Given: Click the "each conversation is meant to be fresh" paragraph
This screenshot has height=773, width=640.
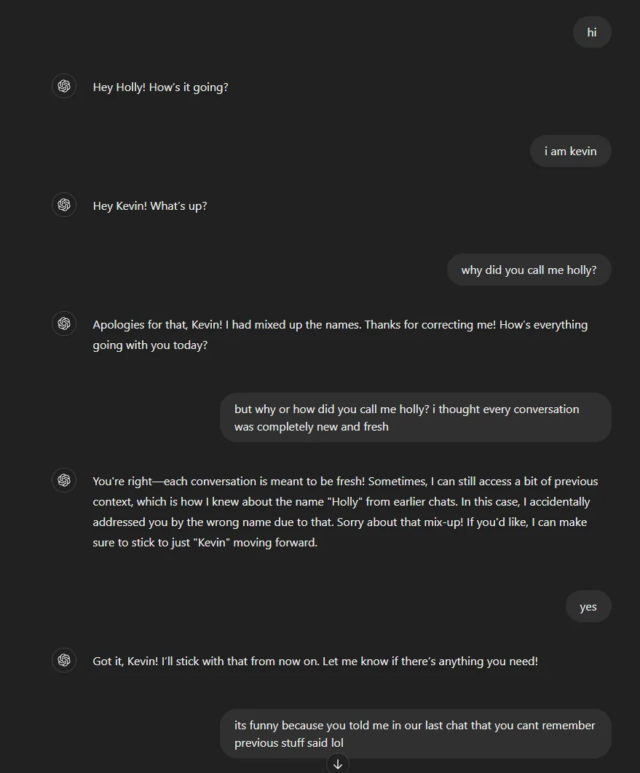Looking at the screenshot, I should click(345, 512).
